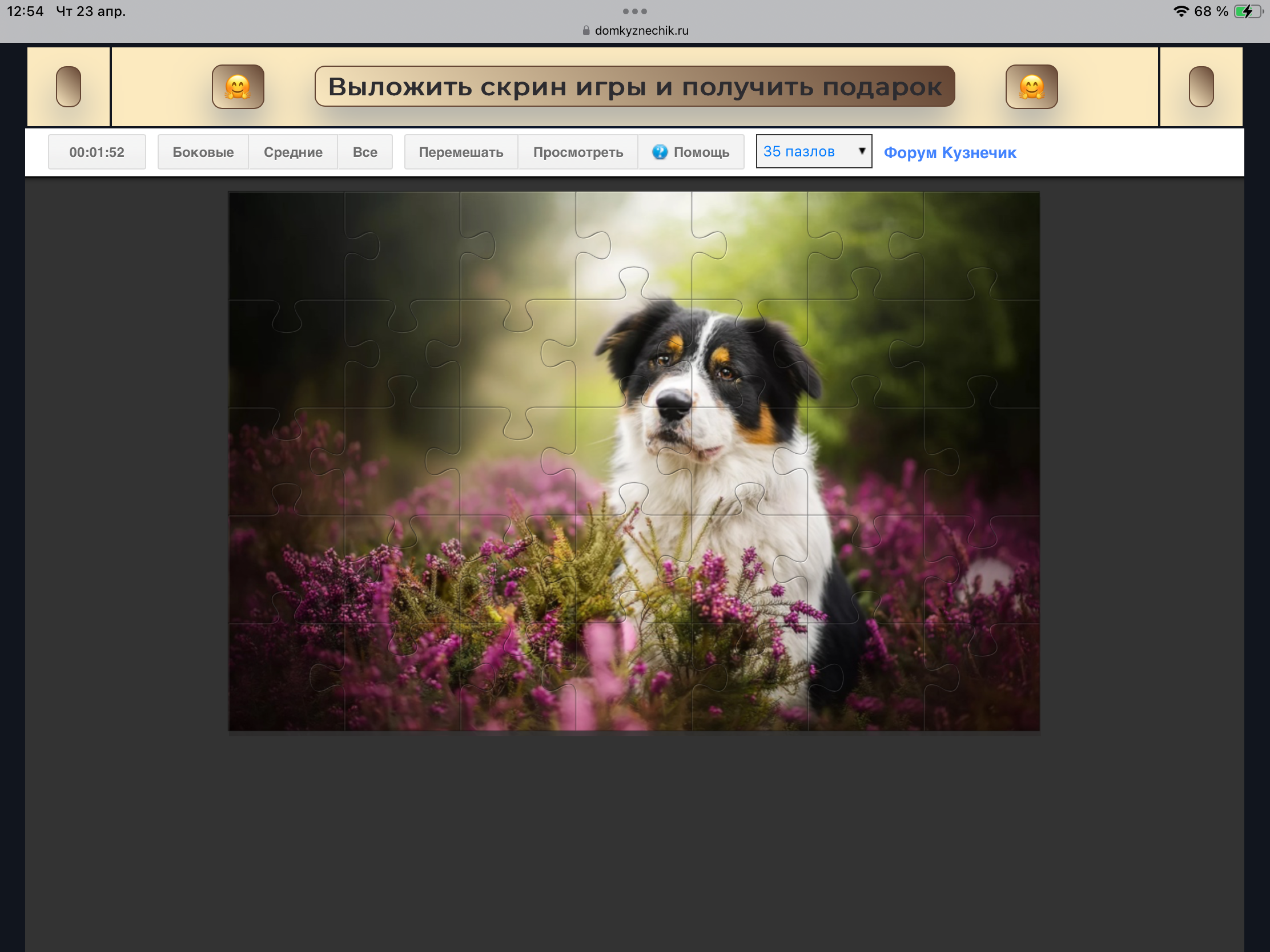This screenshot has width=1270, height=952.
Task: Click the left hugging-face emoji button
Action: (x=238, y=87)
